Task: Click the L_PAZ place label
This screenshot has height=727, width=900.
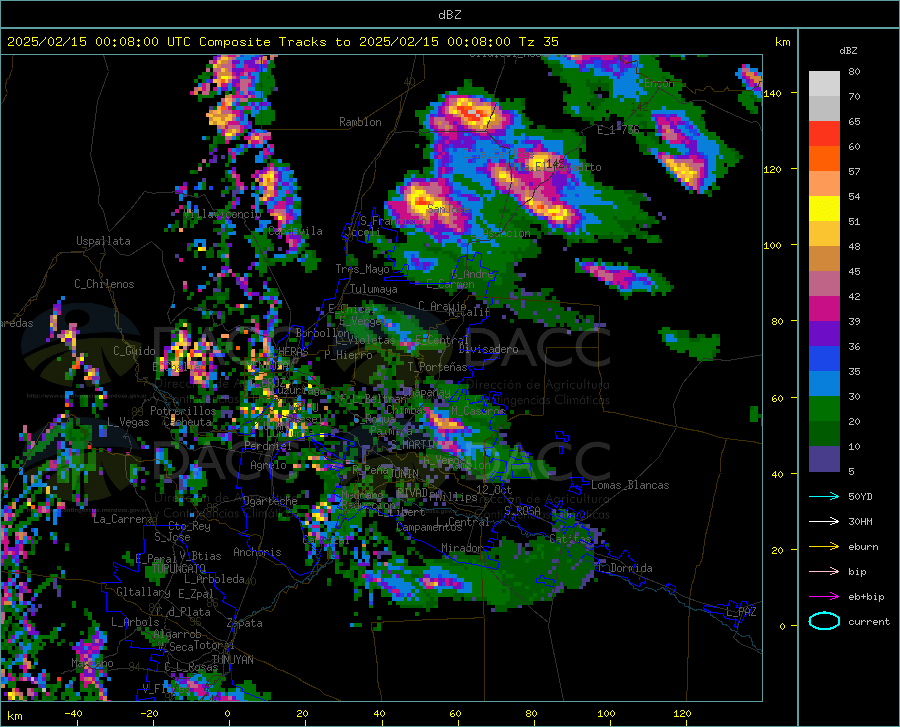Action: (x=741, y=612)
